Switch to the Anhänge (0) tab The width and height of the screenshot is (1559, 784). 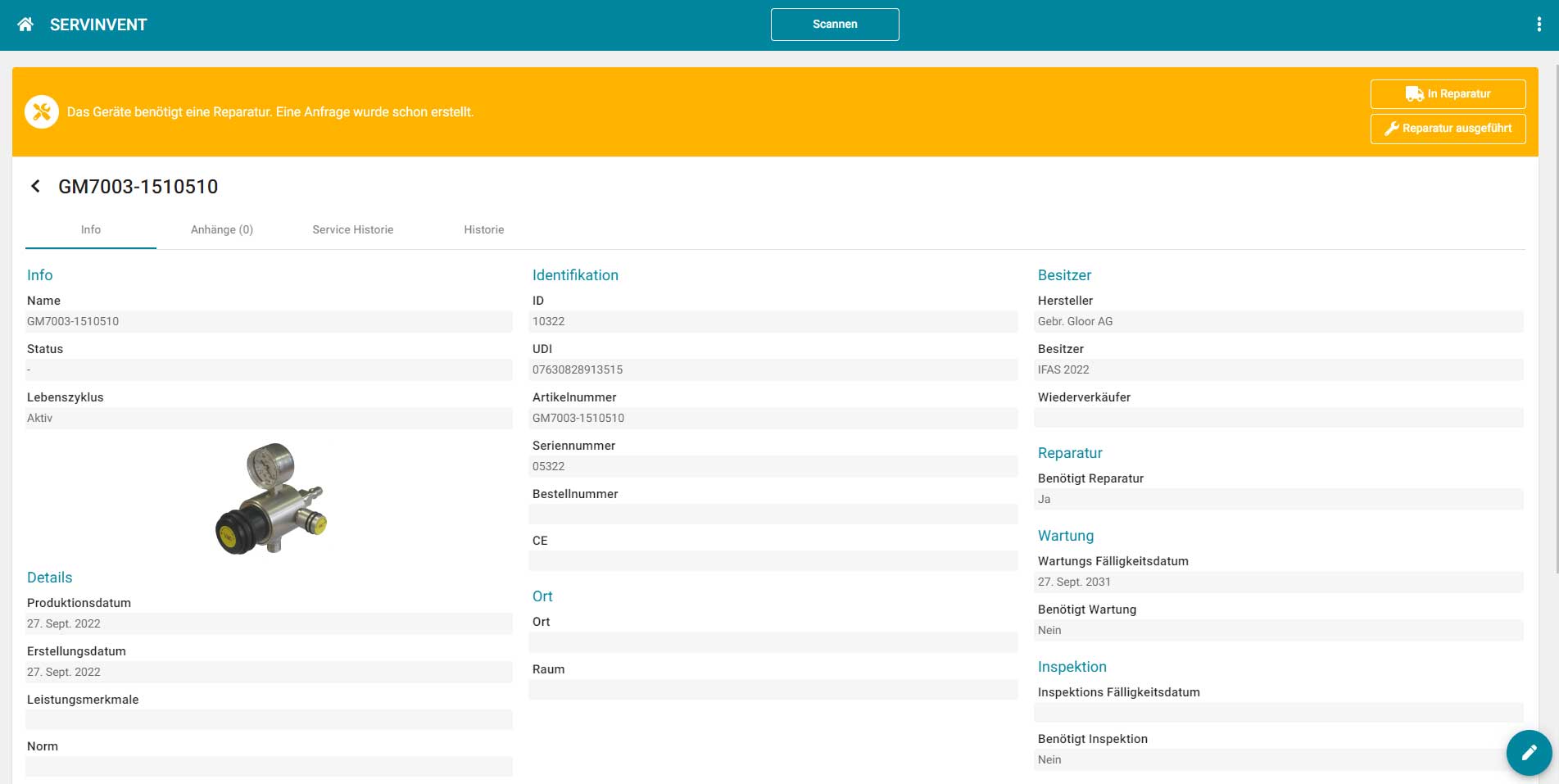[222, 230]
